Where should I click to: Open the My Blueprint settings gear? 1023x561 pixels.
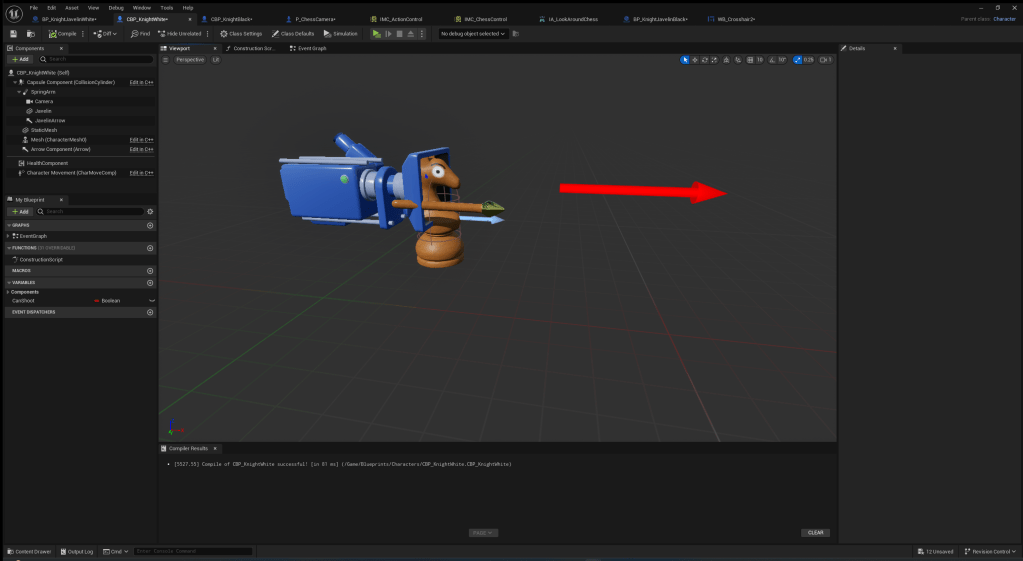point(150,211)
